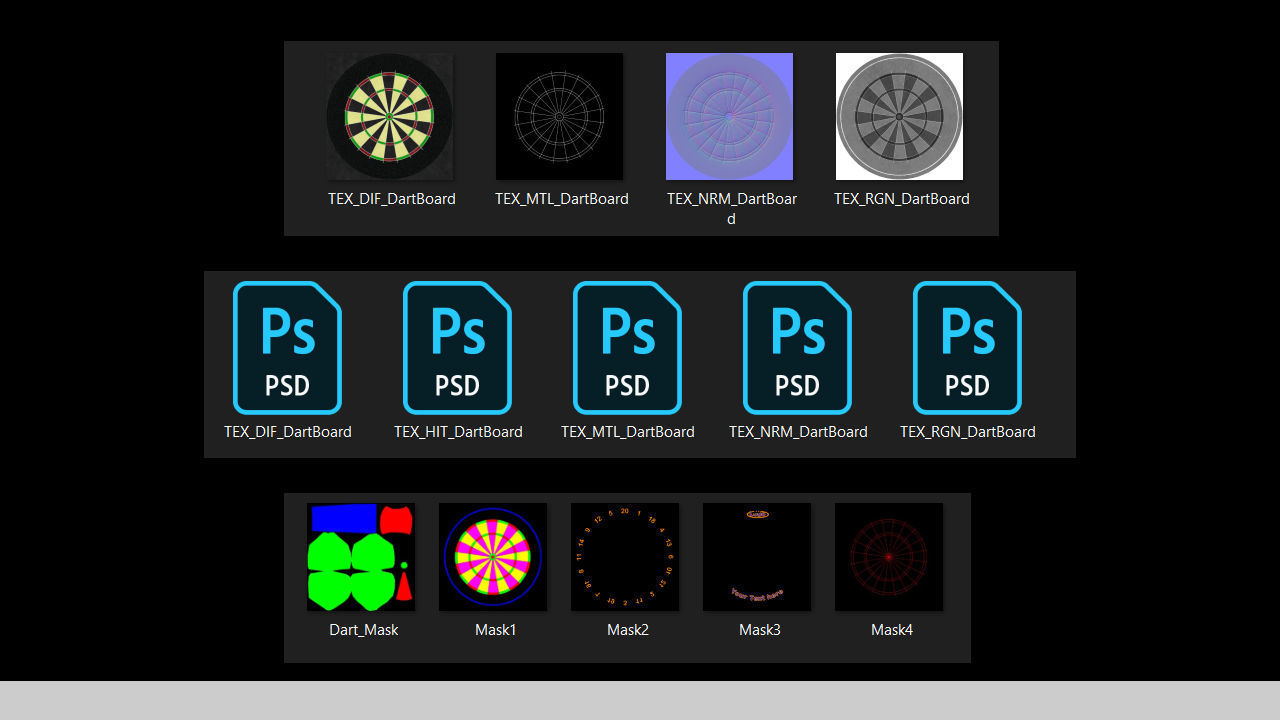Click the TEX_DIF_DartBoard name under the PSD icon
Screen dimensions: 1280x720
coord(288,432)
